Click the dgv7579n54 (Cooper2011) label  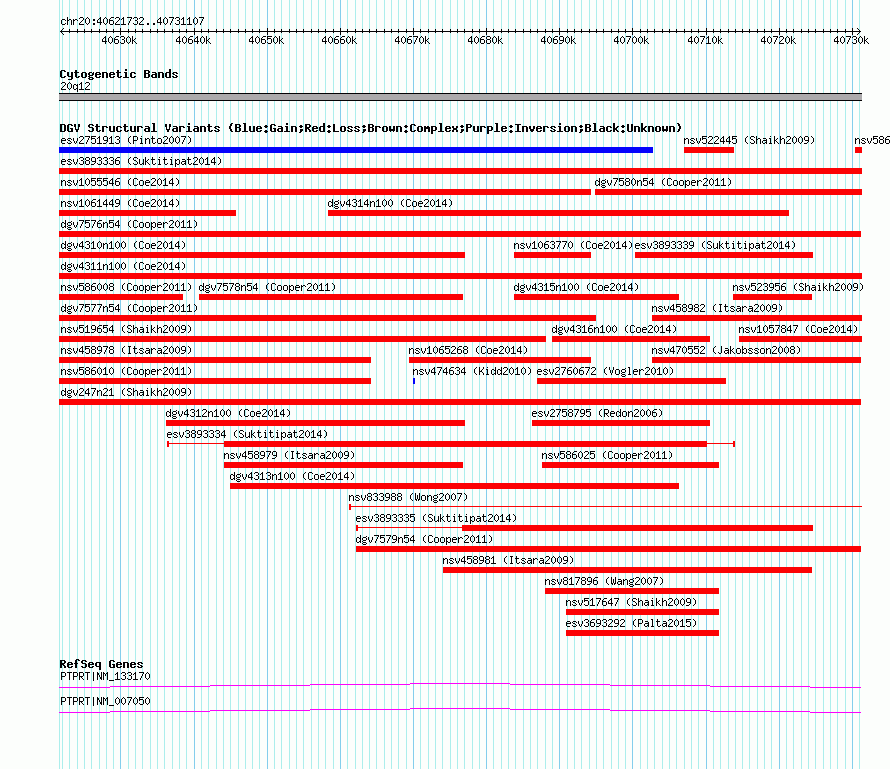coord(424,539)
